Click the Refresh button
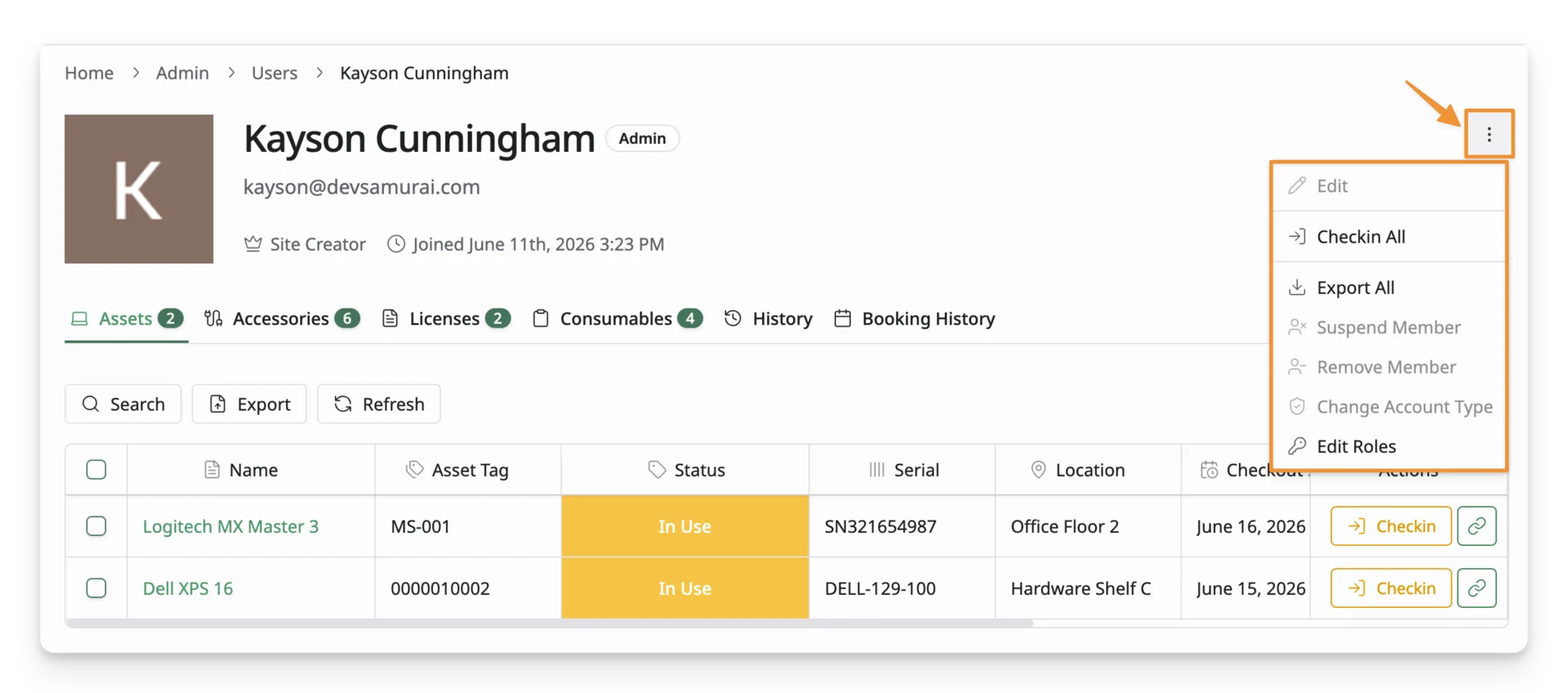Viewport: 1568px width, 693px height. click(x=379, y=404)
